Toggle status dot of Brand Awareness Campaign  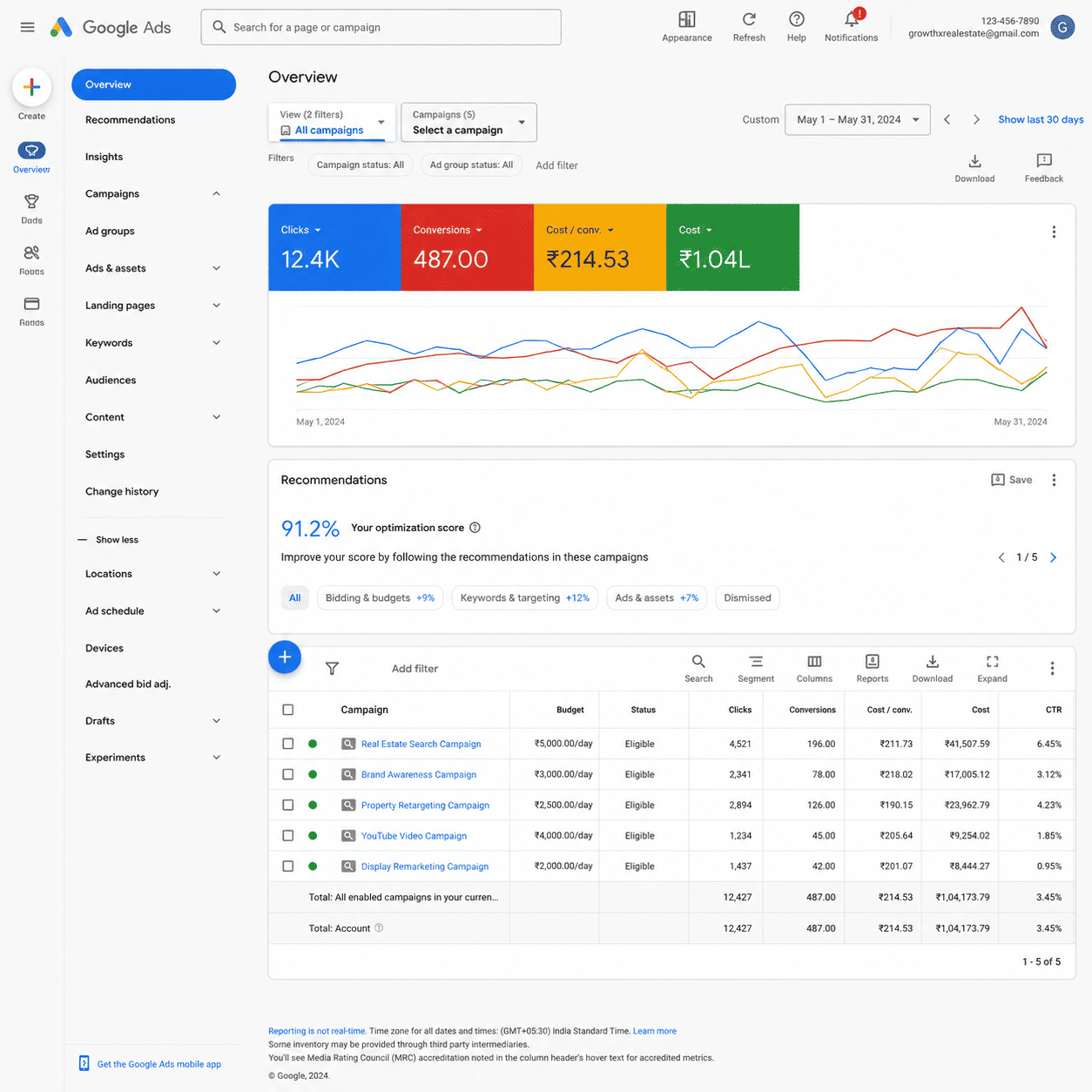tap(313, 774)
